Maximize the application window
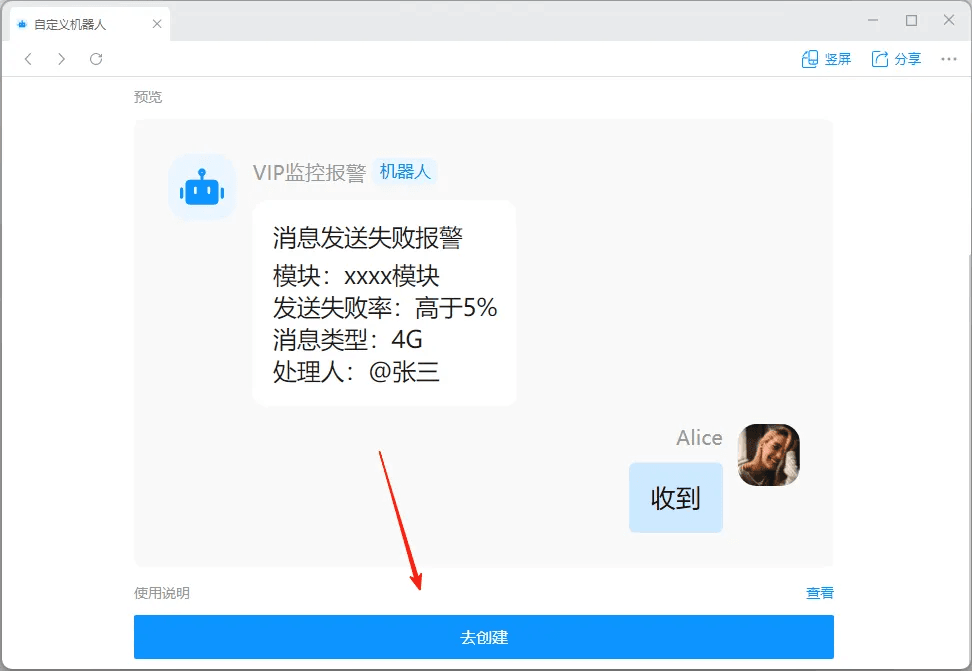 (x=911, y=20)
